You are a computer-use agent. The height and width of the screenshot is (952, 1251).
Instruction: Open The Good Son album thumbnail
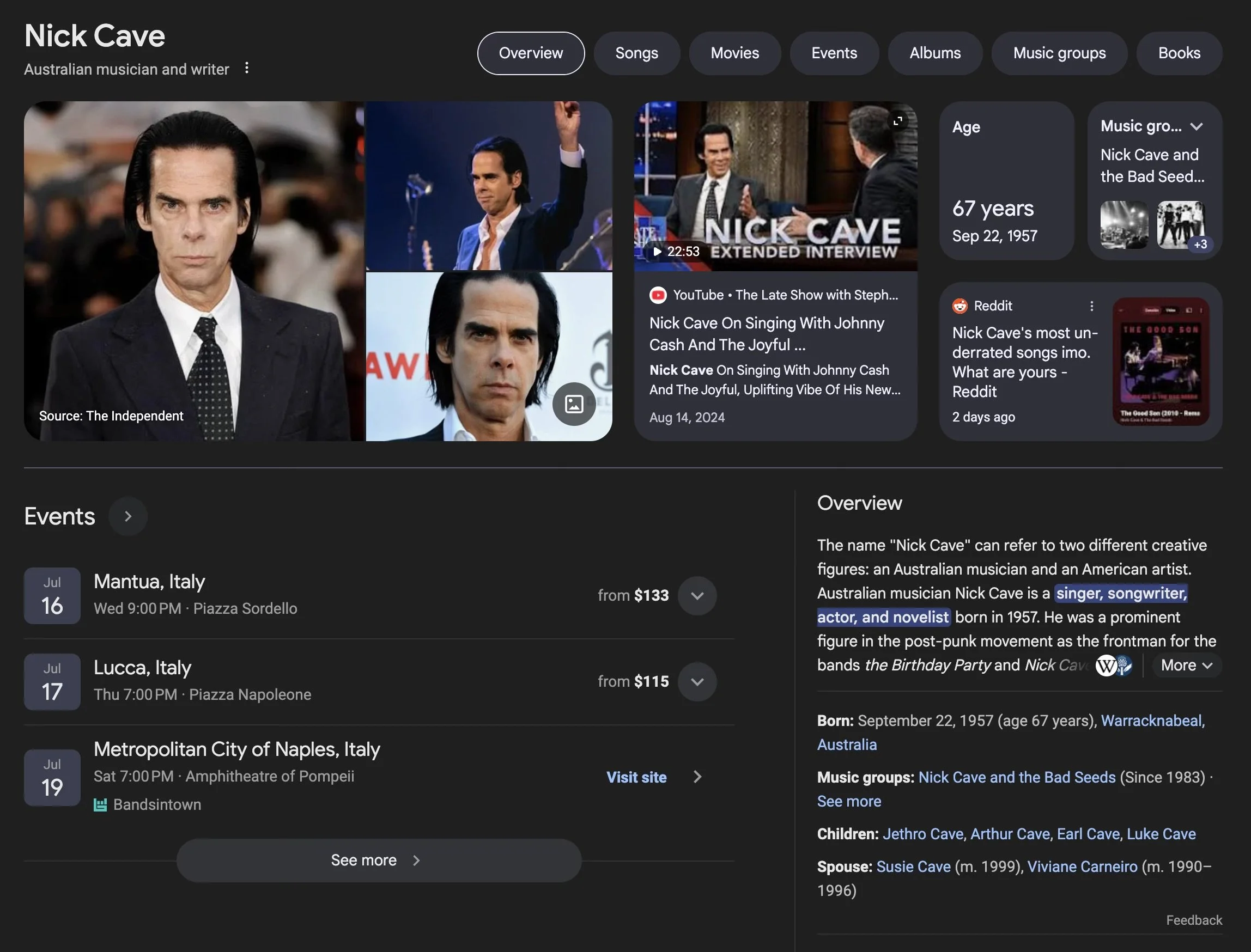point(1161,362)
